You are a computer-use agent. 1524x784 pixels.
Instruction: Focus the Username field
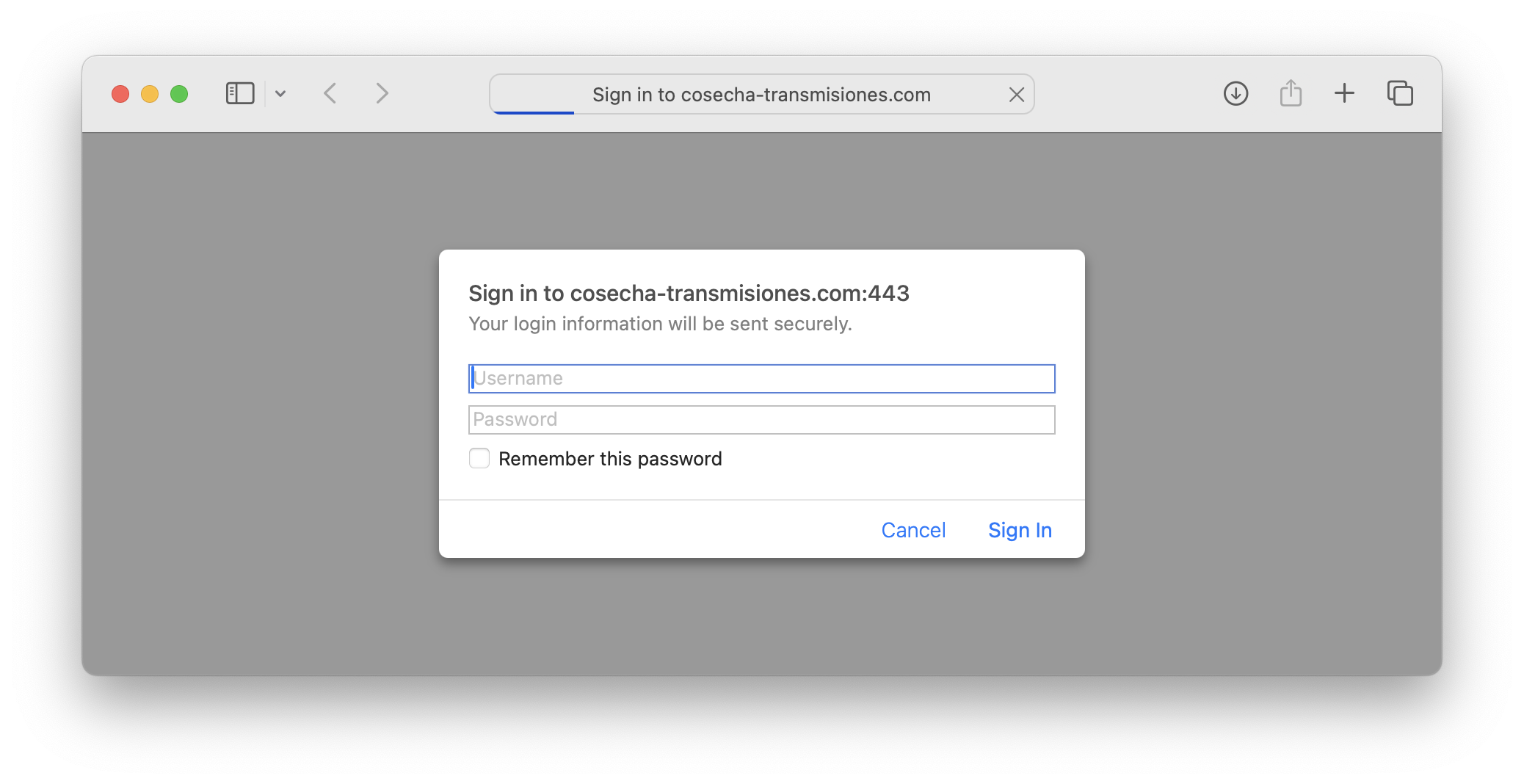coord(761,379)
